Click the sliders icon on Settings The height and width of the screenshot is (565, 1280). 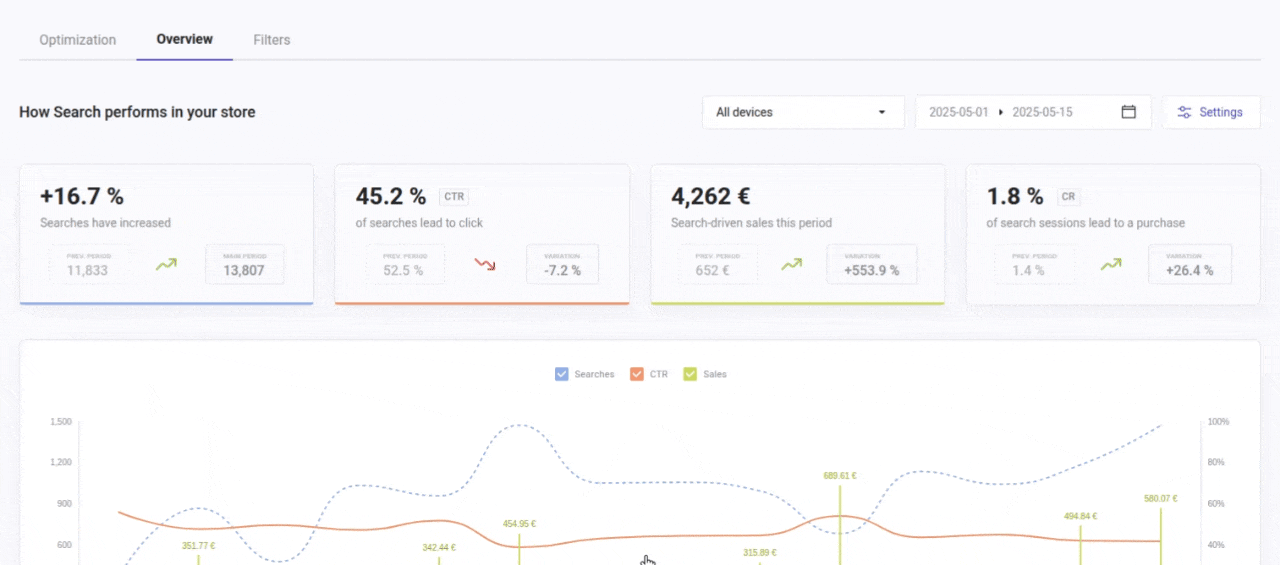1184,112
